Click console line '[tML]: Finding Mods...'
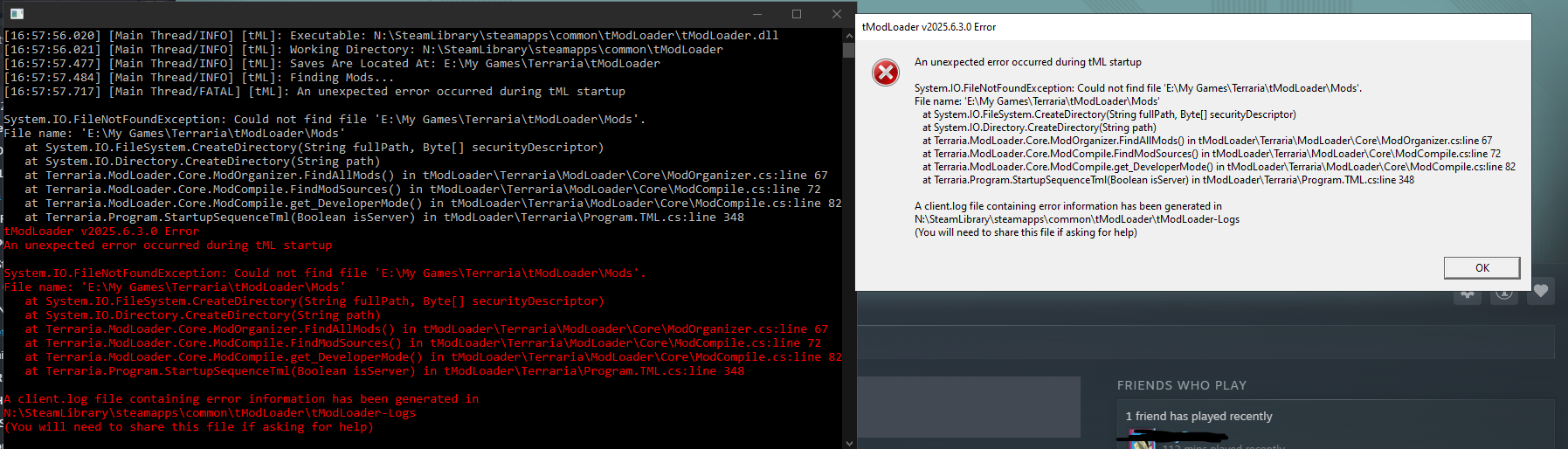 199,78
